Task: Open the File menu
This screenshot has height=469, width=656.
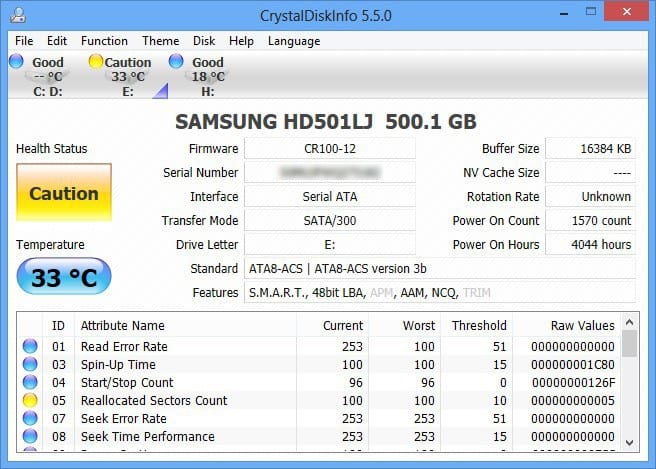Action: [x=24, y=41]
